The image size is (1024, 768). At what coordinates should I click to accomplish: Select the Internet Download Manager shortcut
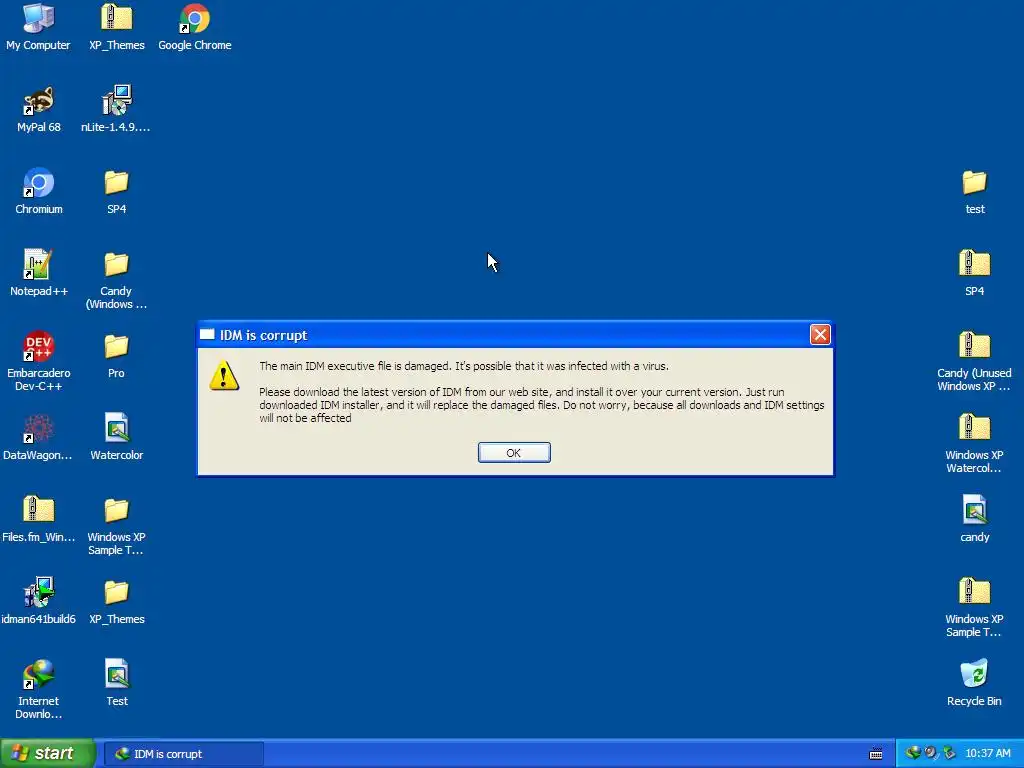[39, 690]
